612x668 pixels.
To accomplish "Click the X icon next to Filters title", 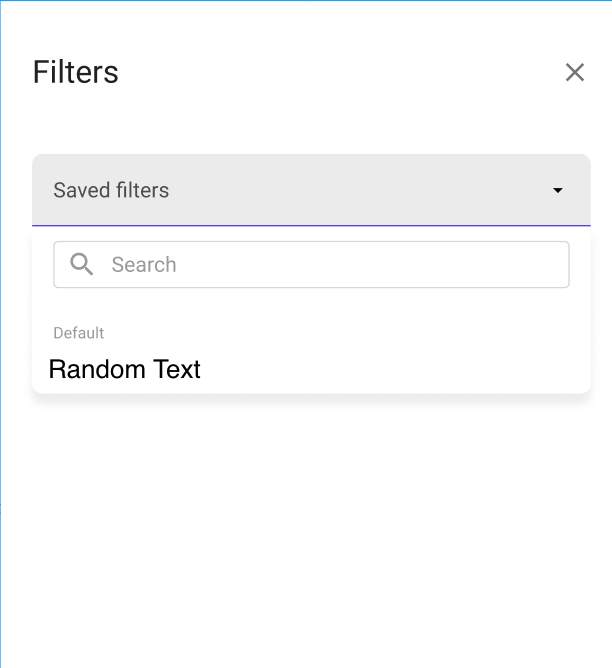I will (574, 72).
